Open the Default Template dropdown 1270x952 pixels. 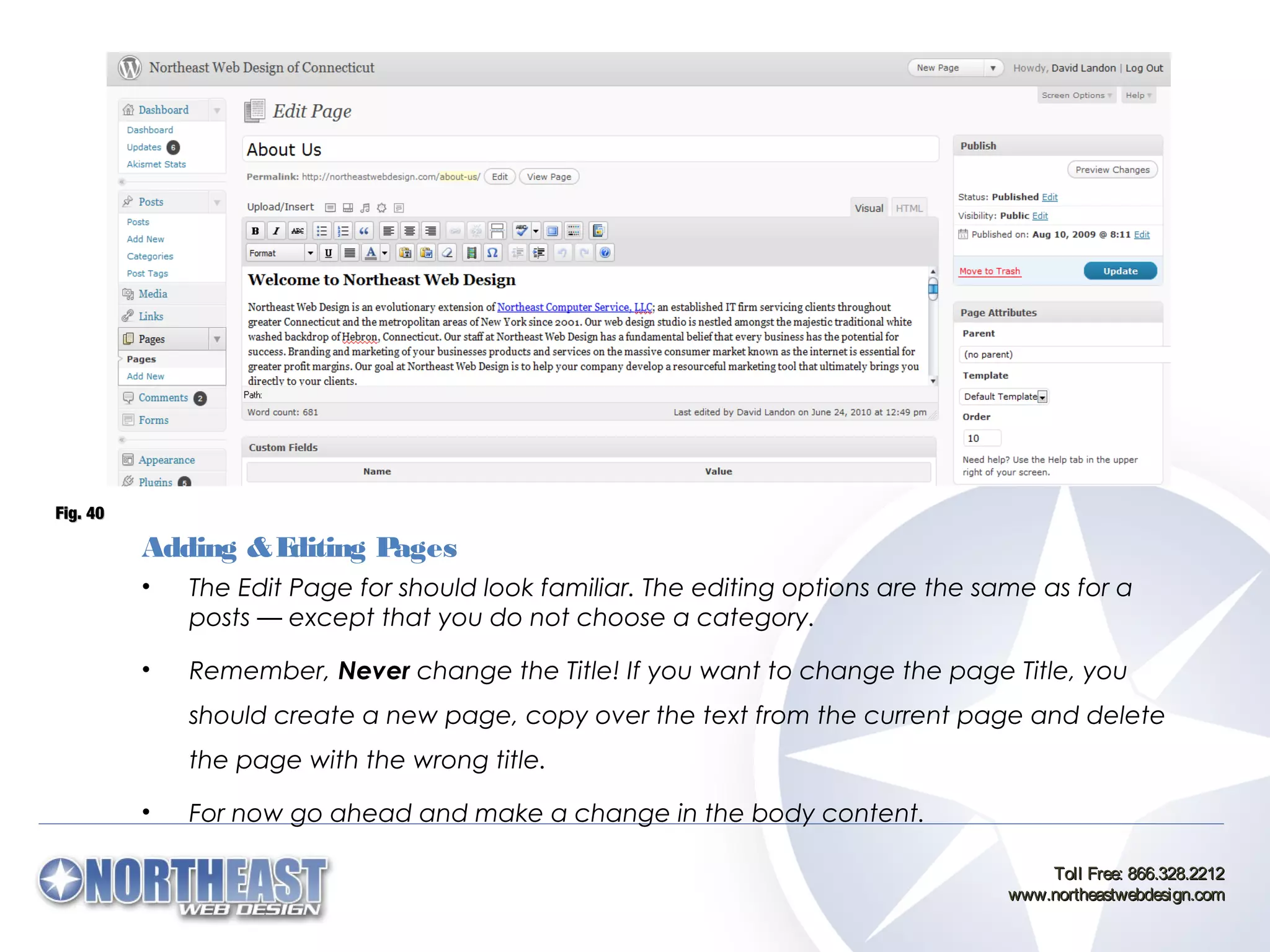tap(1003, 397)
